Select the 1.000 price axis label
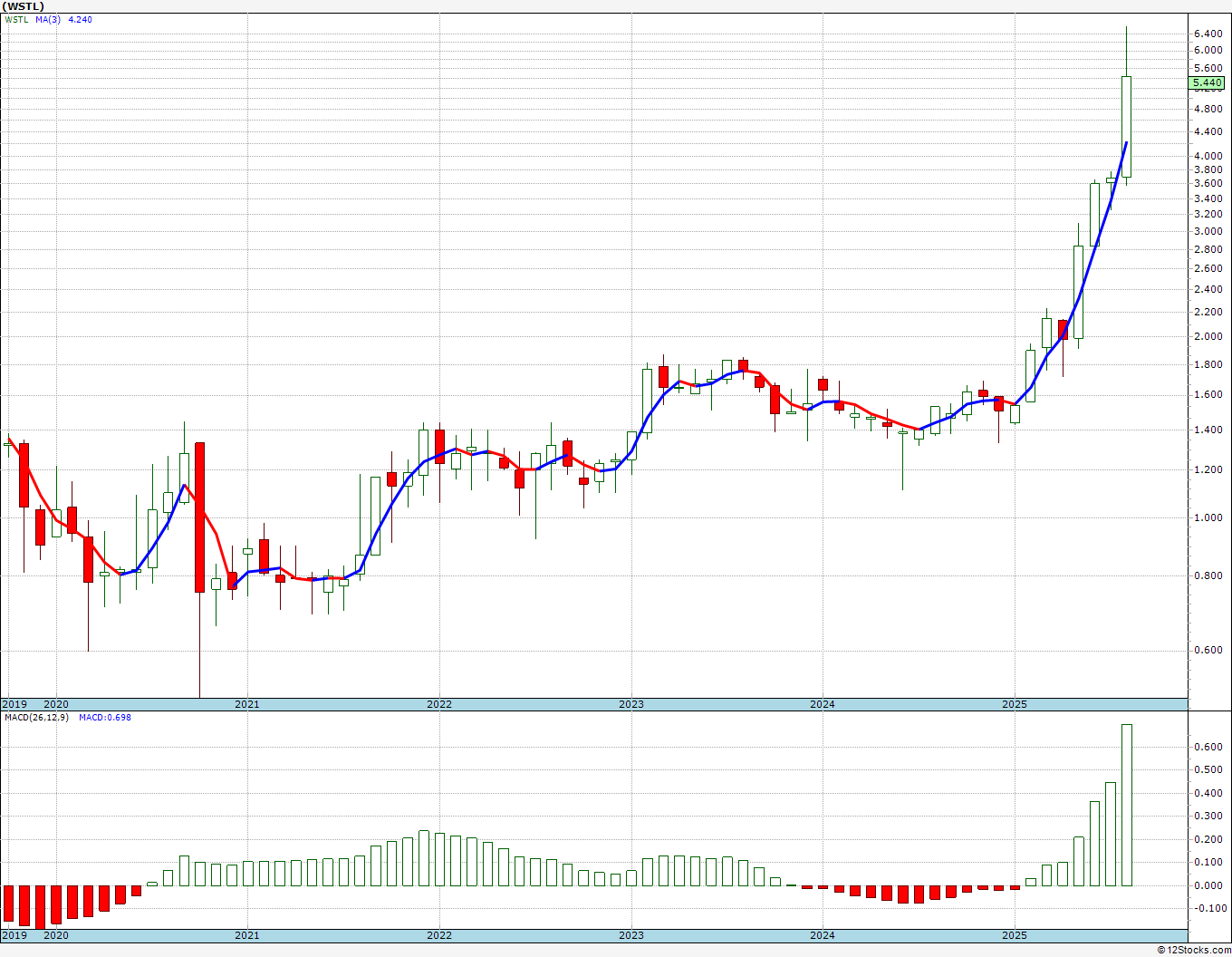The image size is (1232, 957). pos(1208,518)
